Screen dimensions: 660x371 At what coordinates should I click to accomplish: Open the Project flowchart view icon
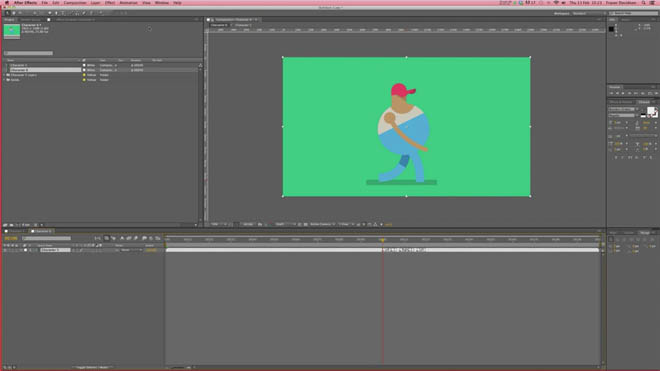coord(200,65)
